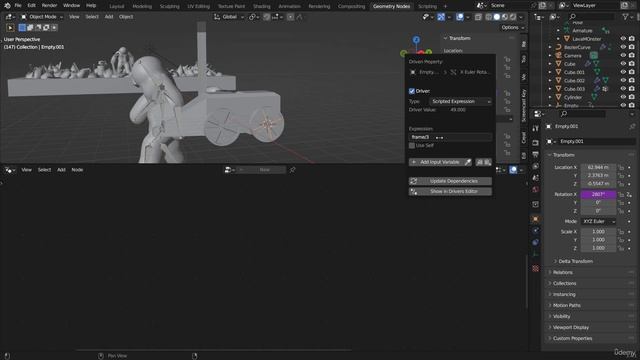The image size is (640, 360).
Task: Click the Scale X value field
Action: click(598, 231)
